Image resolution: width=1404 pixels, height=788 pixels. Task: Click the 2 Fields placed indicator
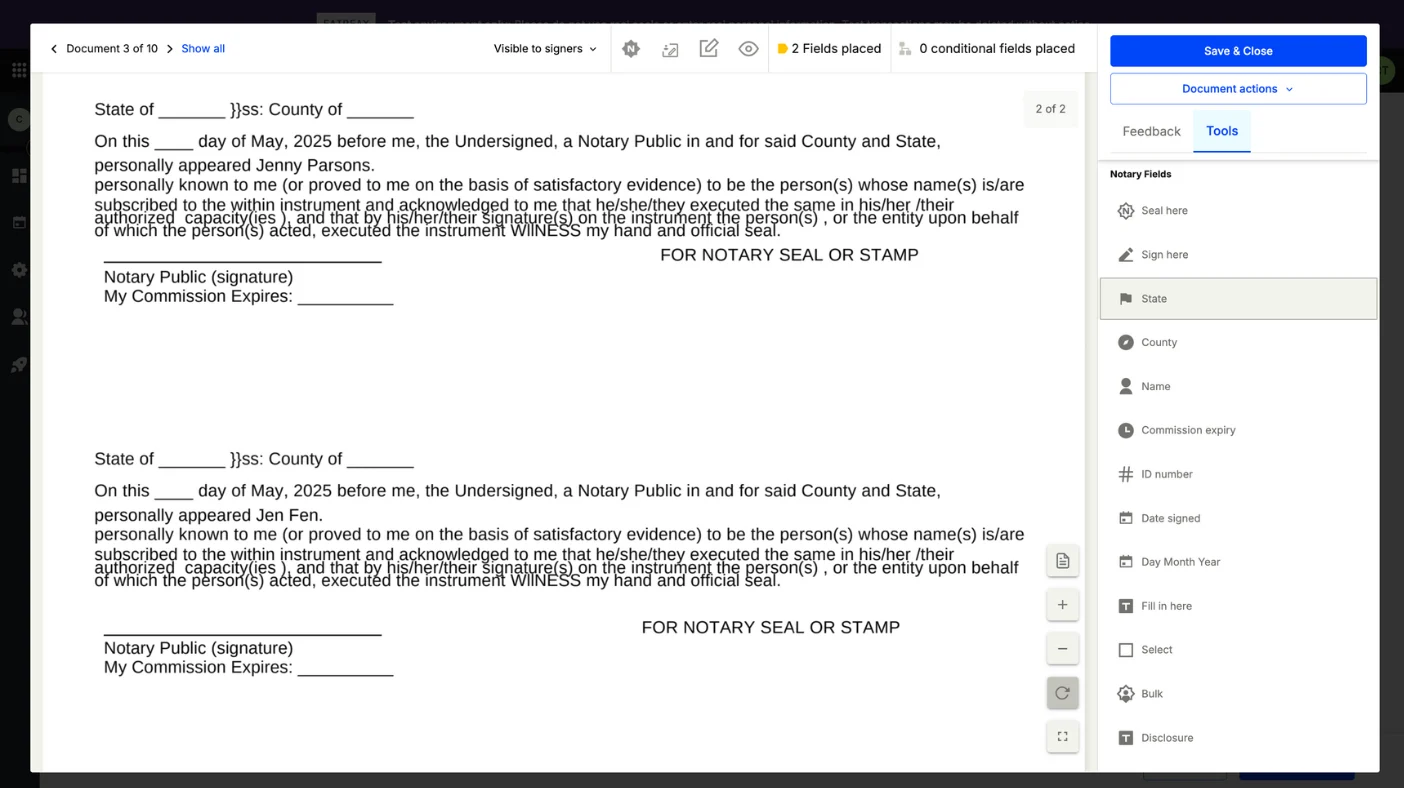[x=829, y=49]
